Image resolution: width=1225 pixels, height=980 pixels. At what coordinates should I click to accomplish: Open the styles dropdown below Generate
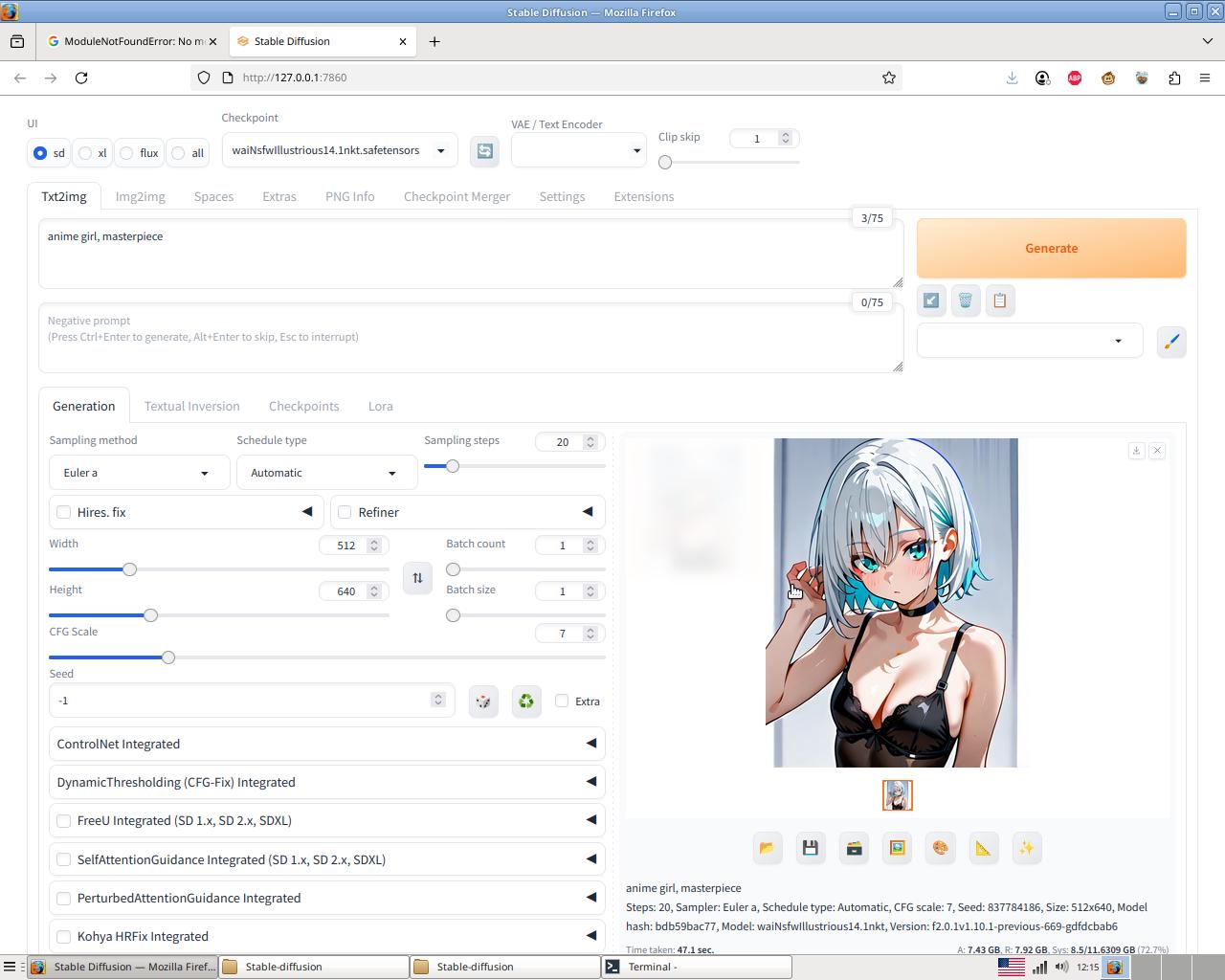coord(1030,341)
